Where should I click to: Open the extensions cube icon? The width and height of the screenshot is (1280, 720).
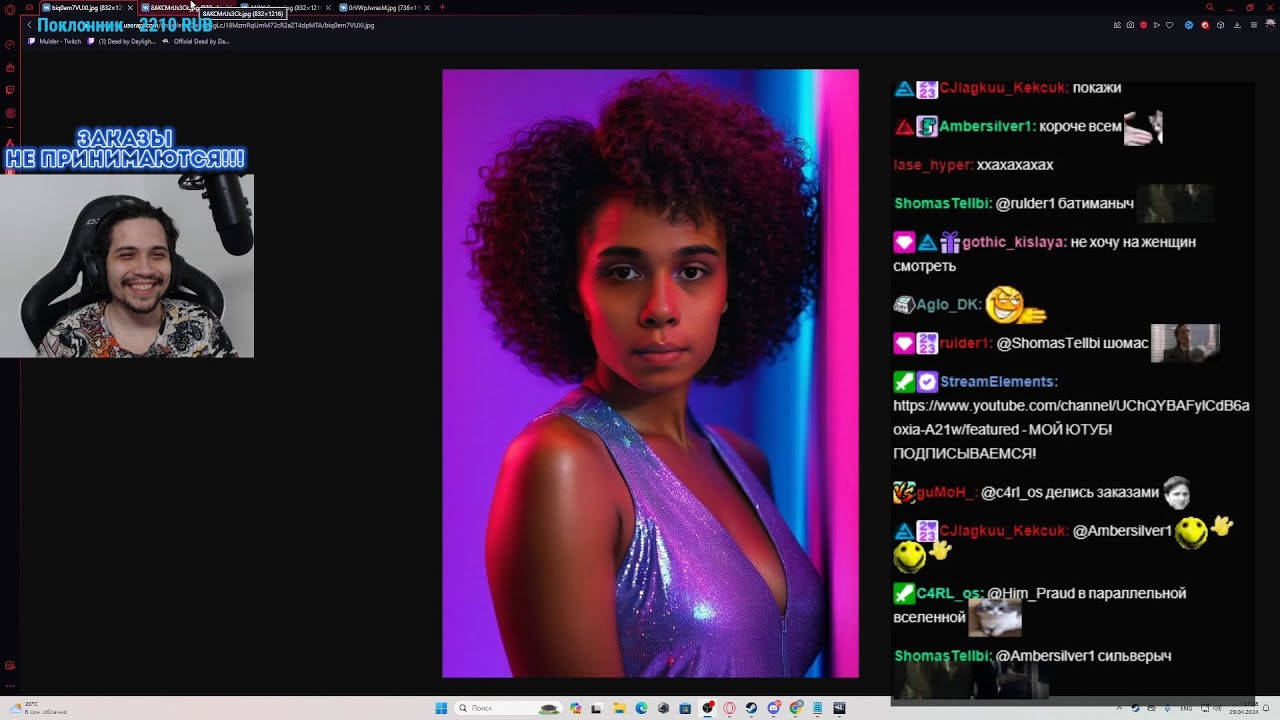(x=1220, y=25)
